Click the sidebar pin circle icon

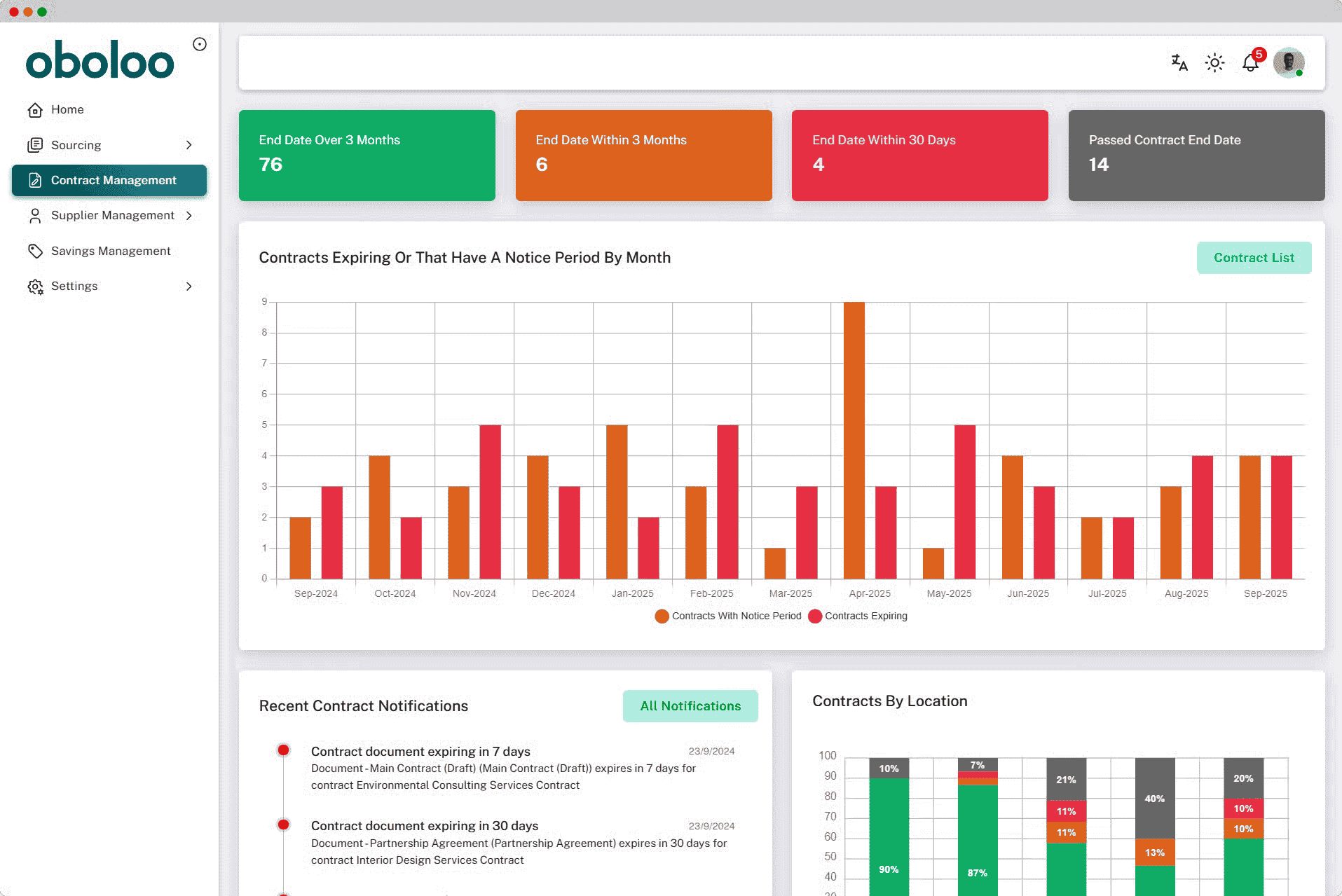pos(200,44)
